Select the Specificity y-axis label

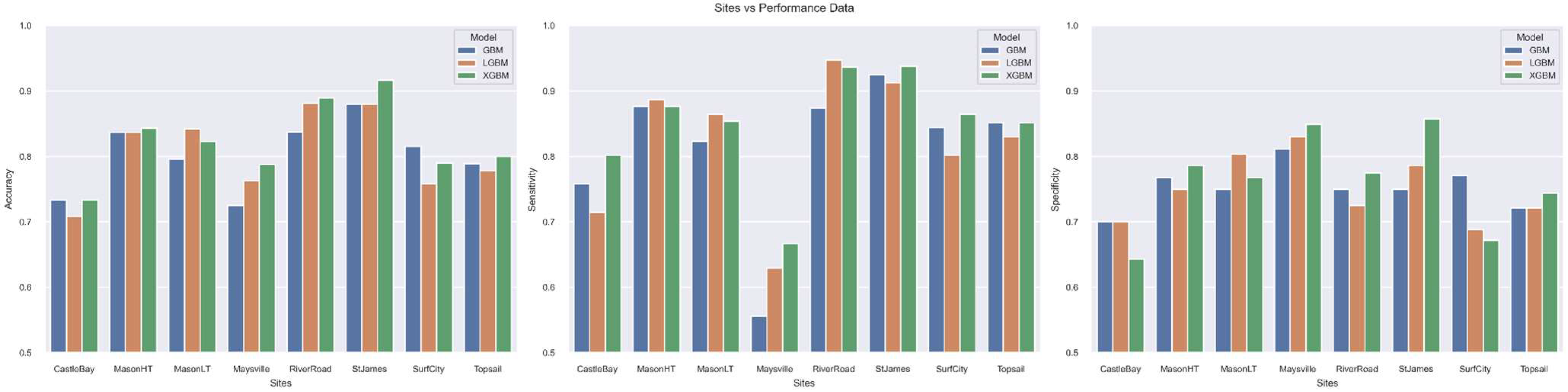pyautogui.click(x=1056, y=189)
